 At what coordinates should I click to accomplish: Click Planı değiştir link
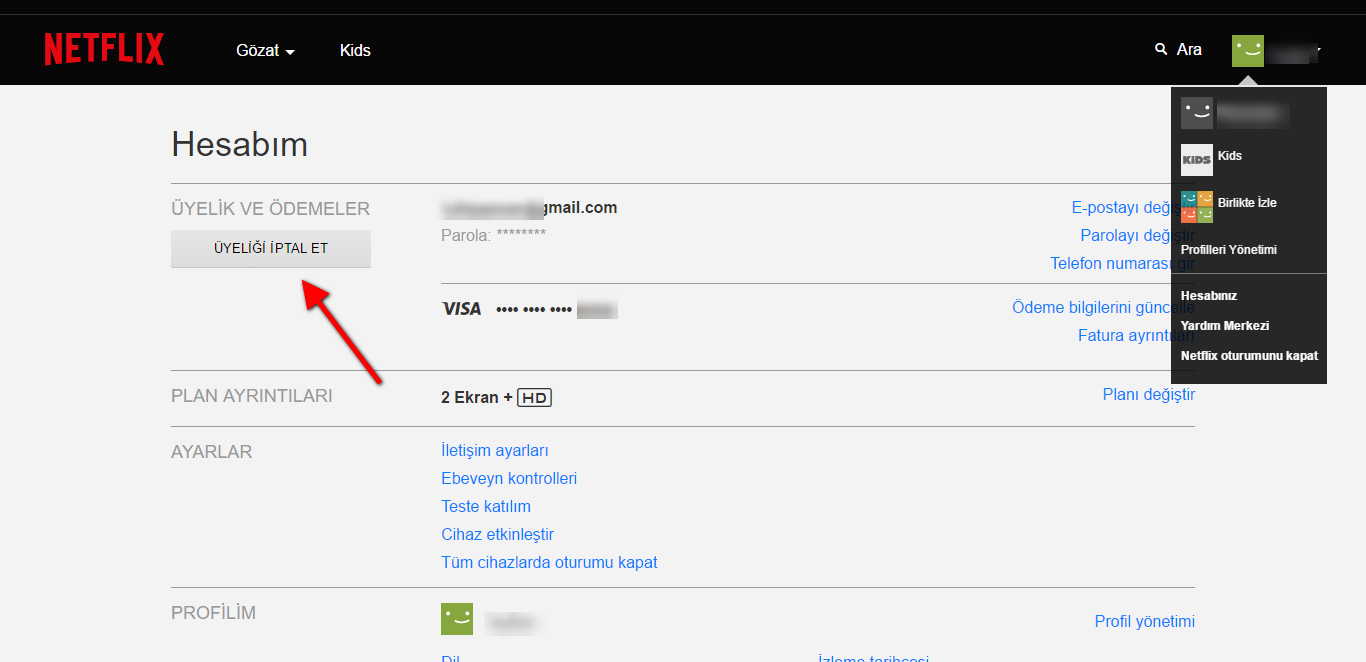point(1149,395)
